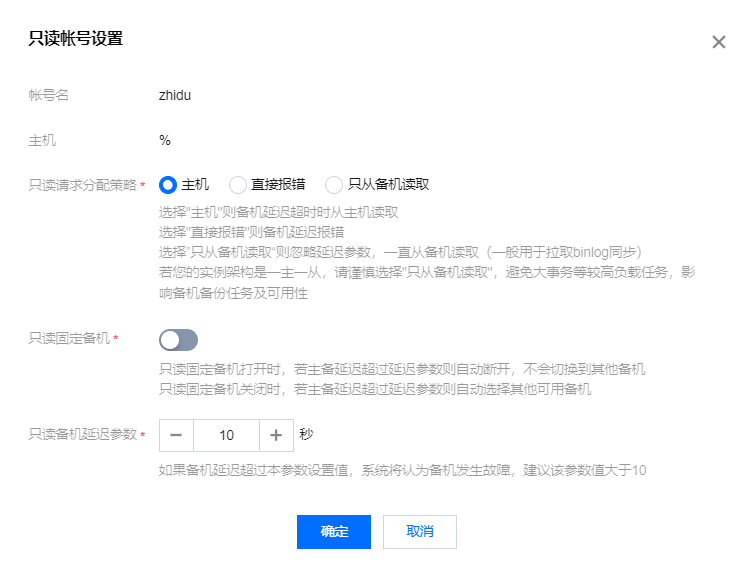Click the 只读固定备机 field label
The image size is (753, 576).
pyautogui.click(x=69, y=338)
